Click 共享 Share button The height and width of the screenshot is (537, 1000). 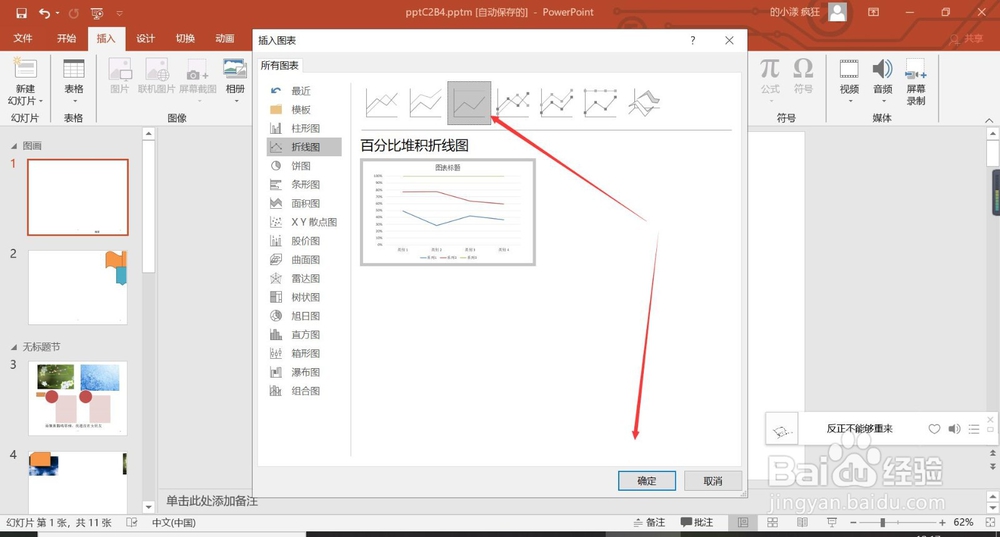(x=967, y=39)
